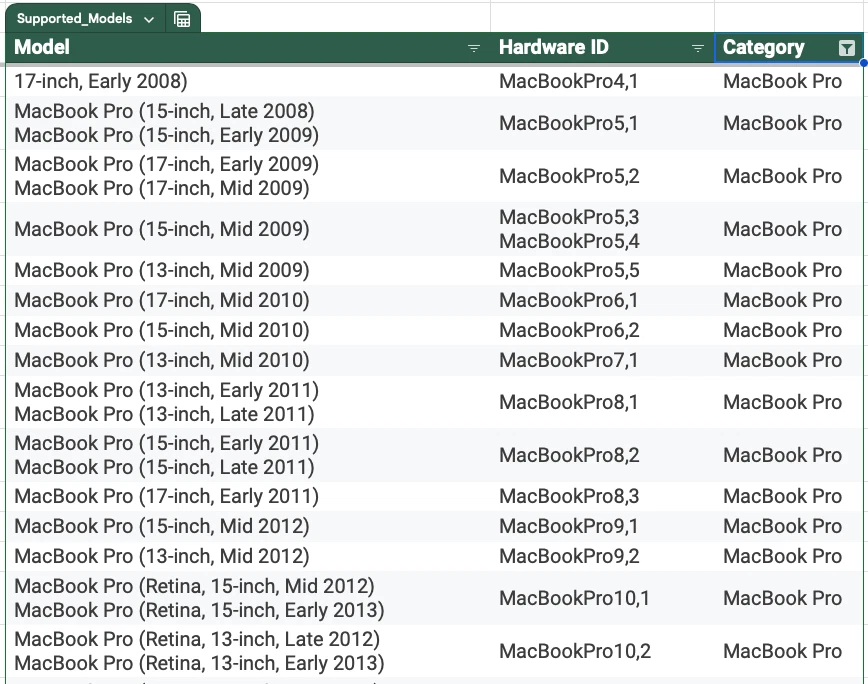Open the active Category filter icon

tap(846, 48)
